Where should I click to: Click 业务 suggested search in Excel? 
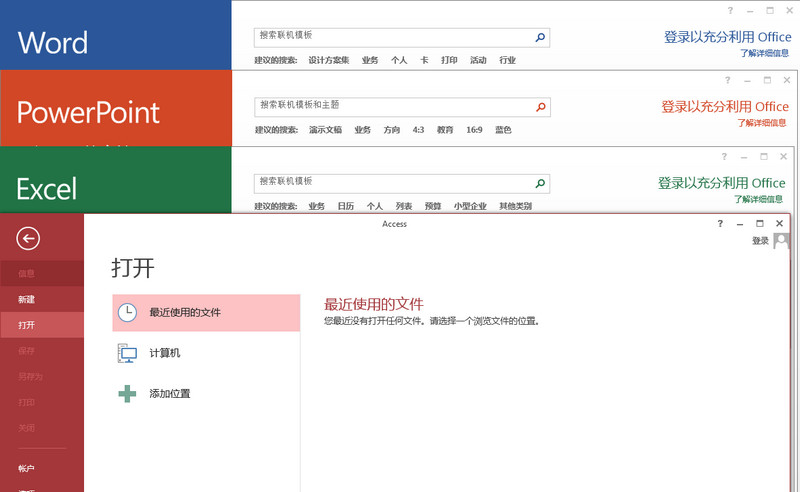coord(316,206)
